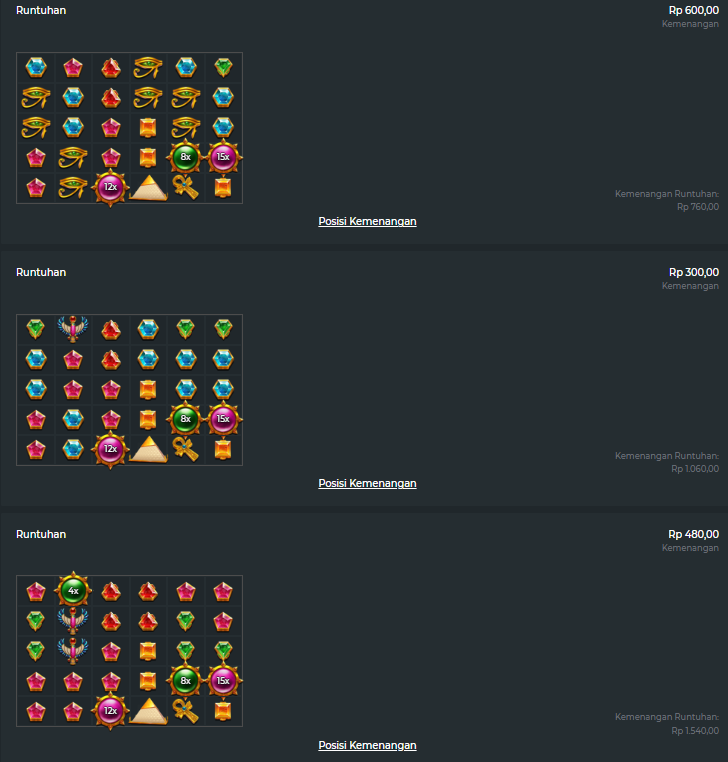Image resolution: width=728 pixels, height=762 pixels.
Task: Select the pyramid symbol in the Rp 300,00 grid
Action: tap(148, 450)
